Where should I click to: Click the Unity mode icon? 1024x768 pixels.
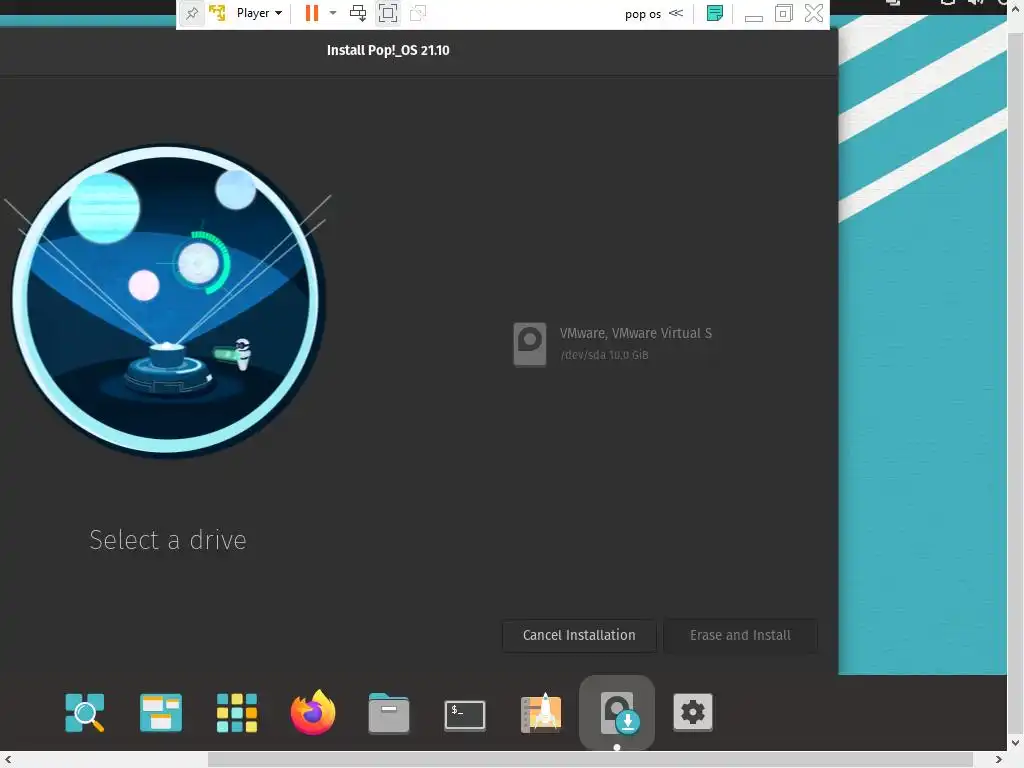(x=418, y=13)
